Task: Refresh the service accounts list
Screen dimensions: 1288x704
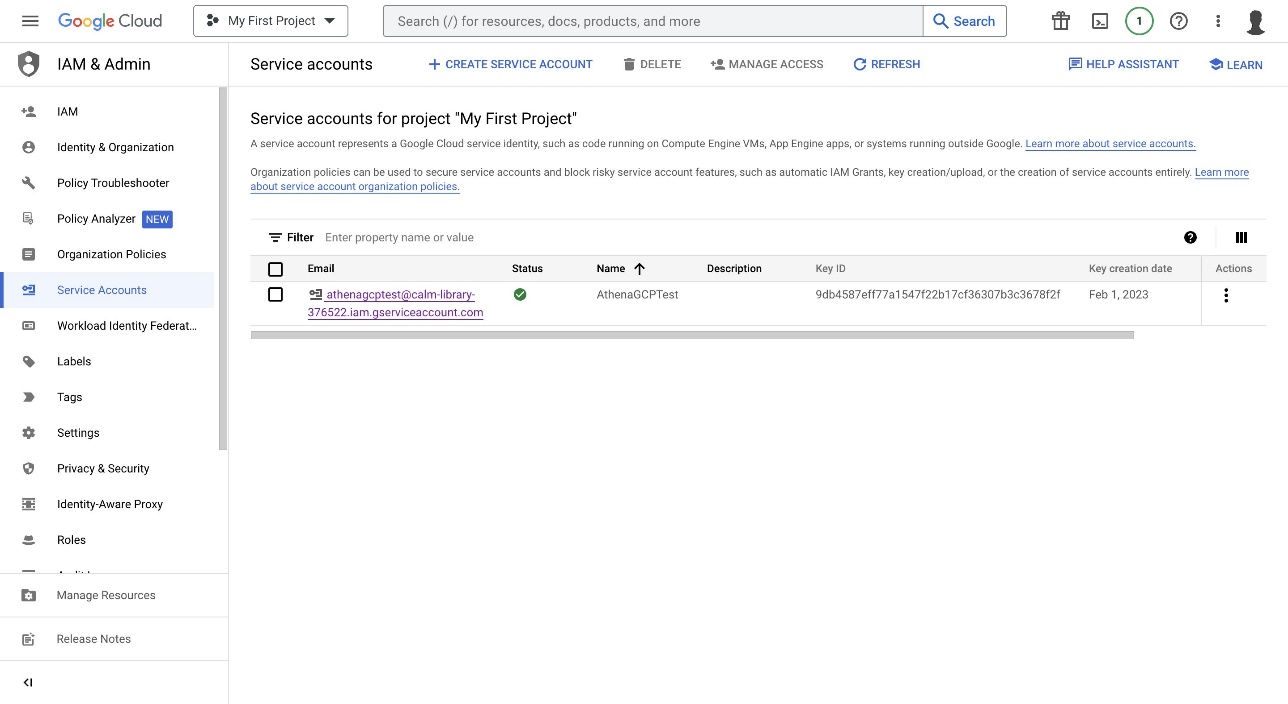Action: (x=886, y=64)
